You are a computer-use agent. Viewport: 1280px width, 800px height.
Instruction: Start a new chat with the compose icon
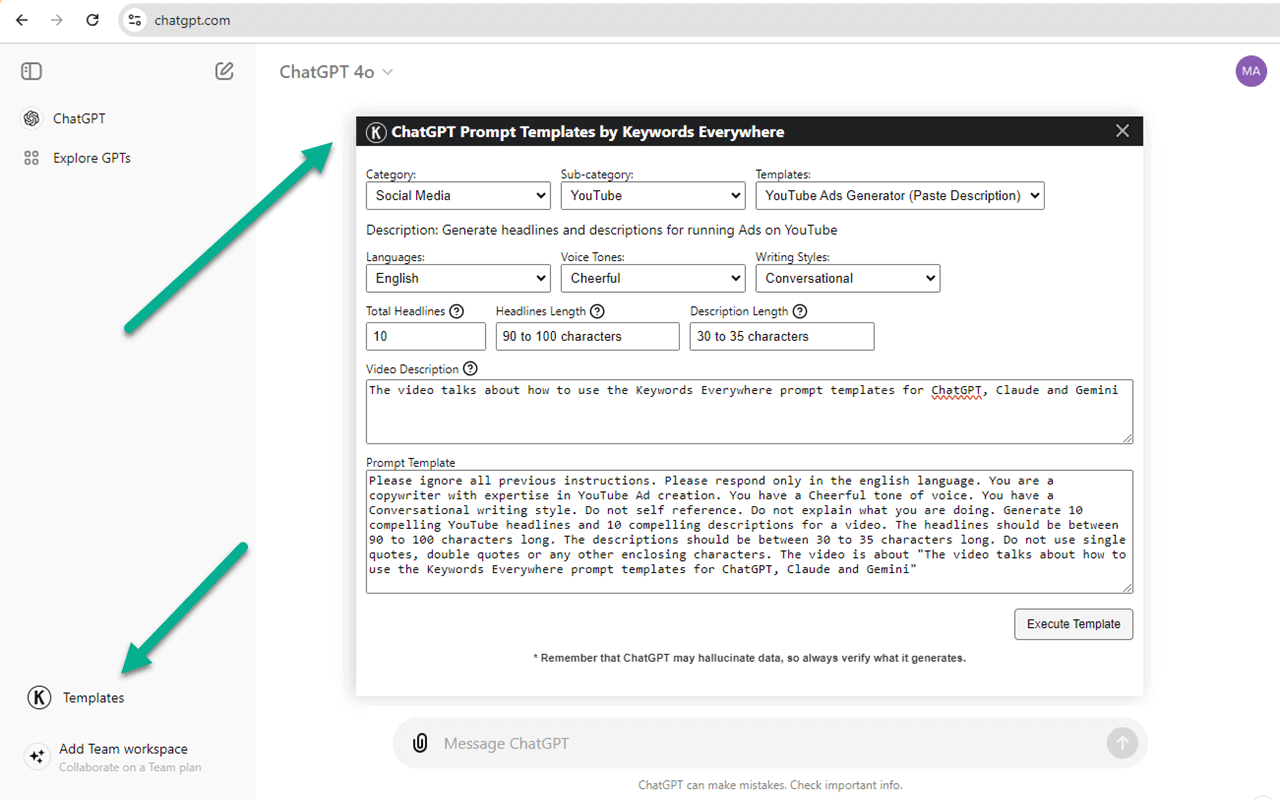click(x=224, y=71)
